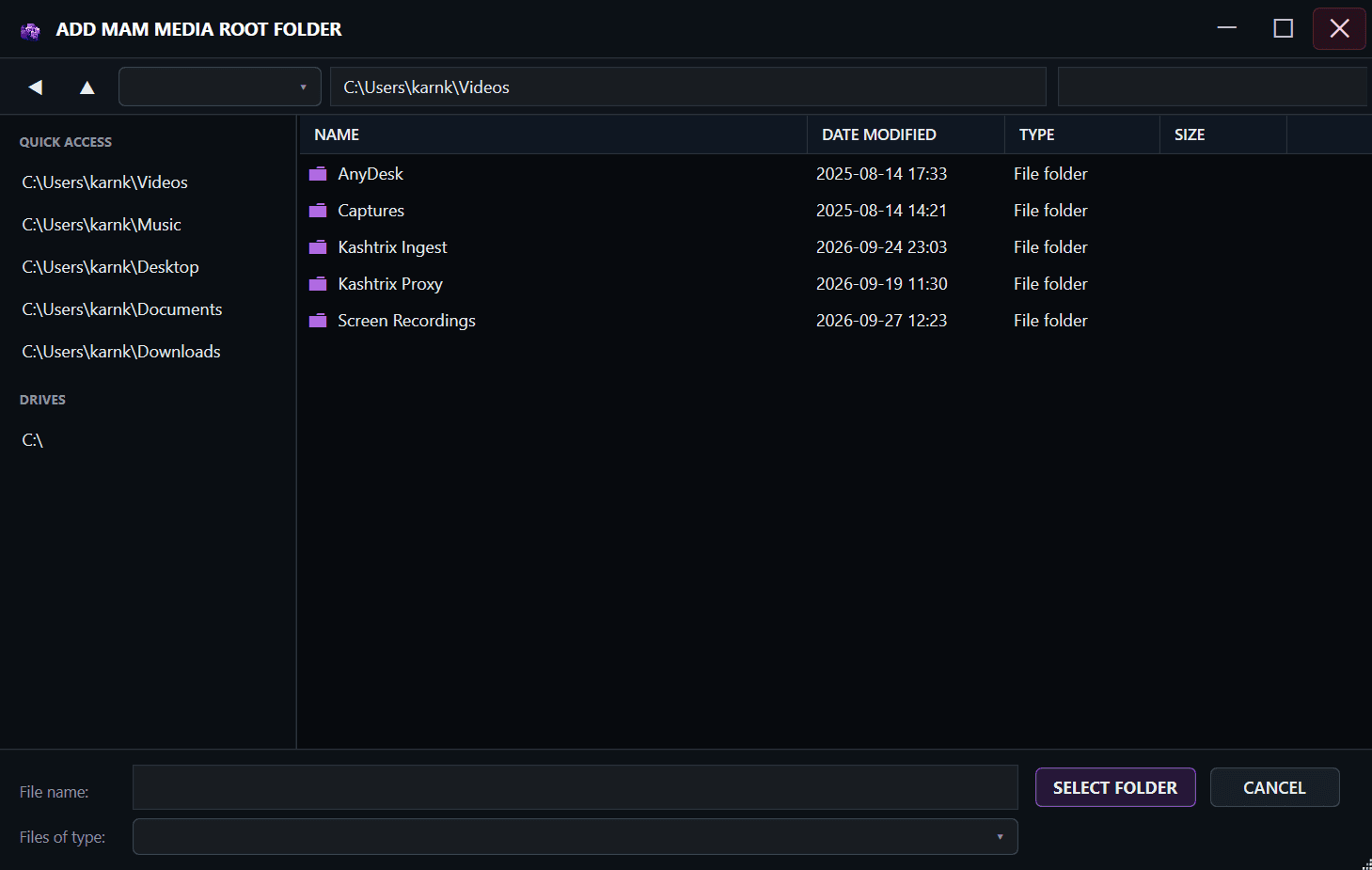Screen dimensions: 1372x870
Task: Sort by the Name column header
Action: click(554, 134)
